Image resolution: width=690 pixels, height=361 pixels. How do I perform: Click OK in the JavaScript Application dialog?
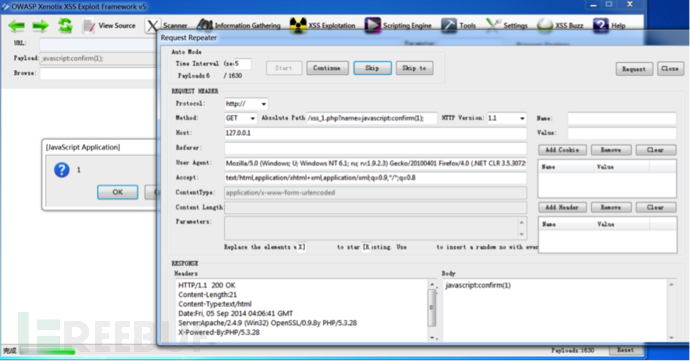[117, 192]
